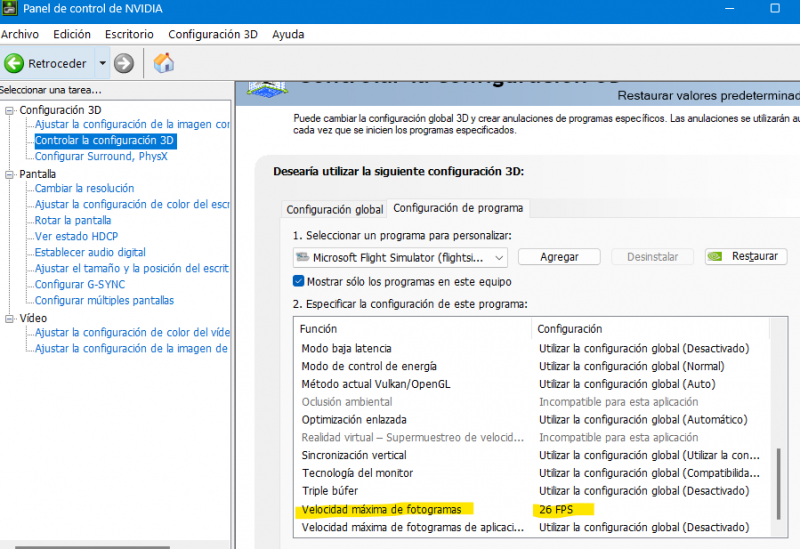The image size is (800, 549).
Task: Open the Archivo menu
Action: point(20,34)
